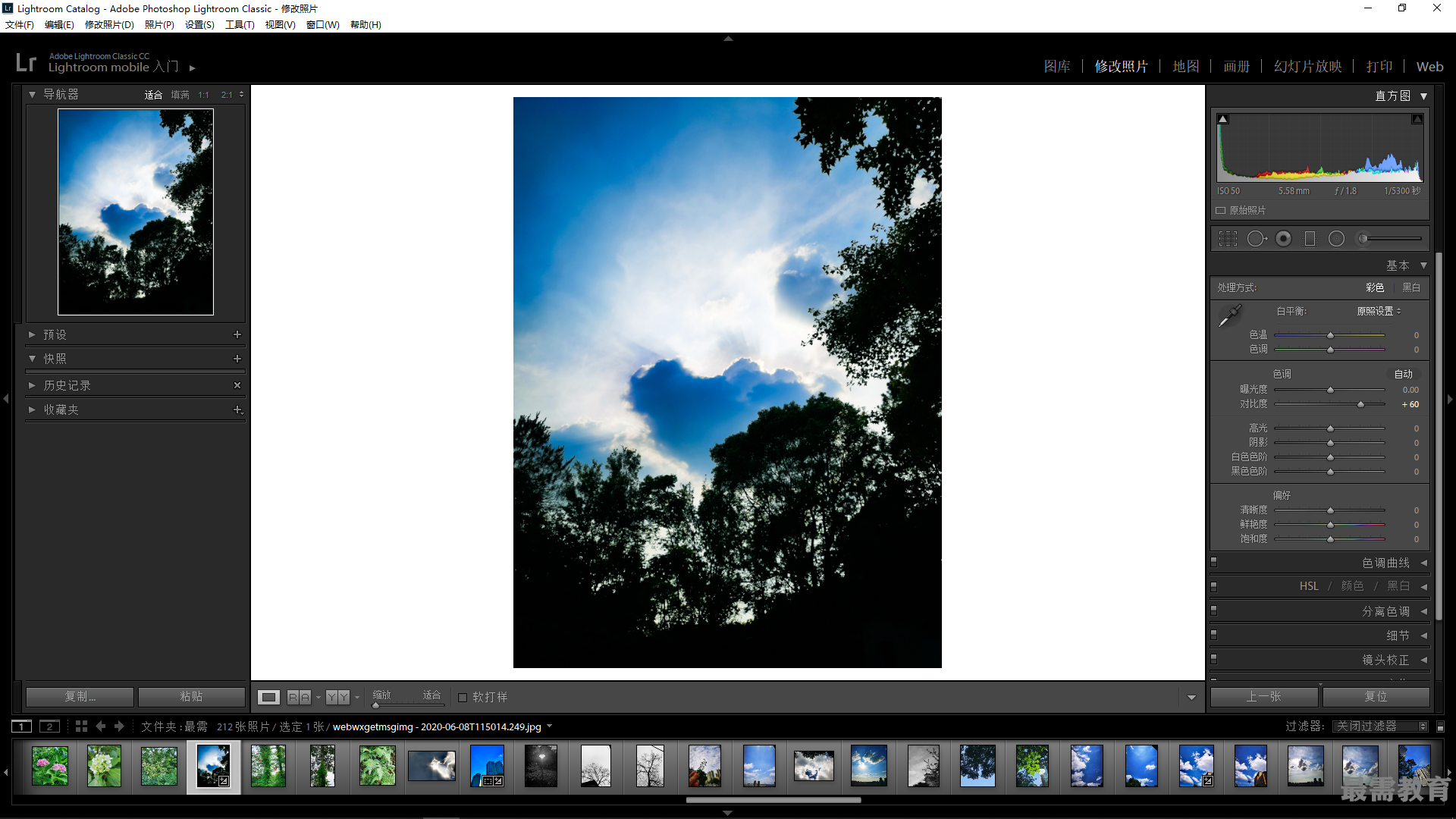Switch to the 地图 module
Image resolution: width=1456 pixels, height=819 pixels.
coord(1186,67)
